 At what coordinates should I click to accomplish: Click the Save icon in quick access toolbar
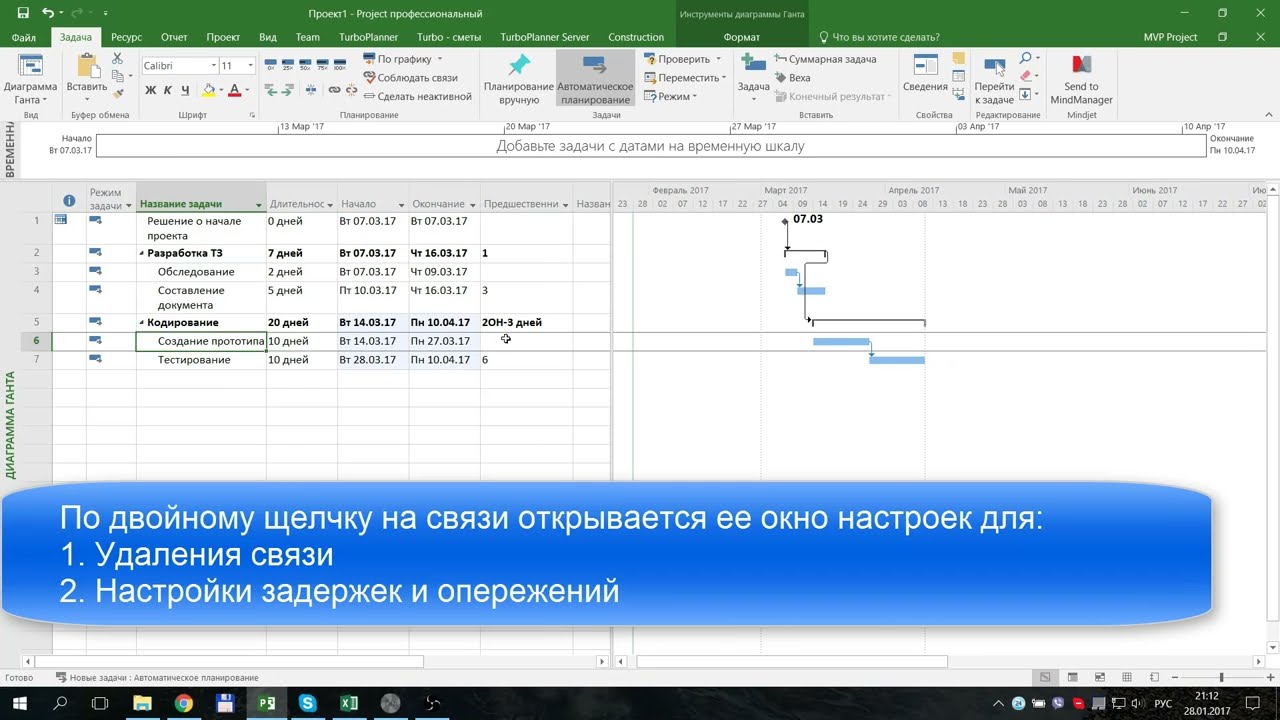(21, 13)
